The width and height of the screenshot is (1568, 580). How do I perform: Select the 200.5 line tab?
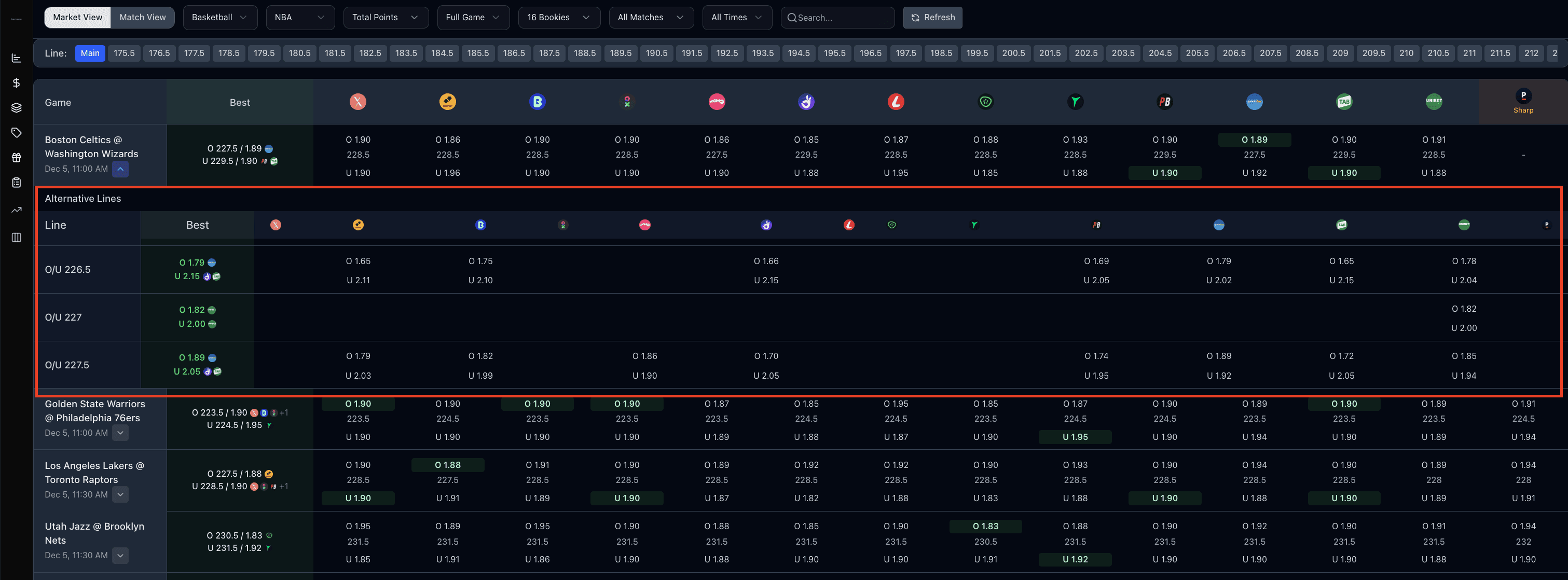[1013, 53]
